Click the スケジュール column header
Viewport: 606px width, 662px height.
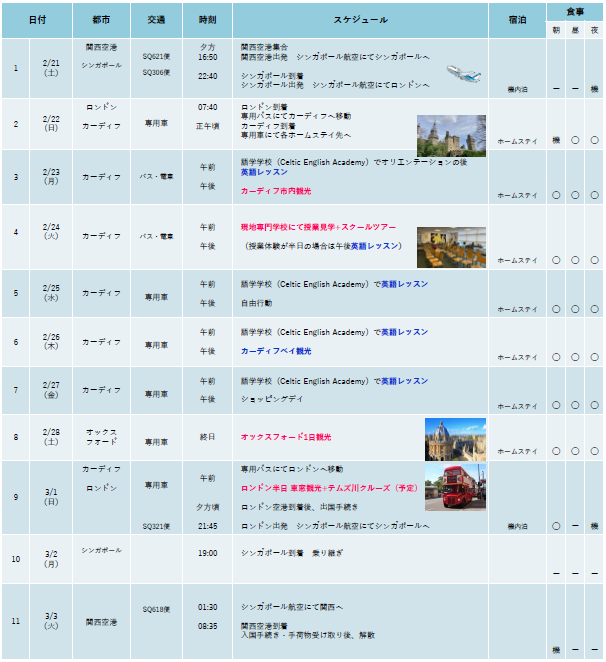click(359, 20)
